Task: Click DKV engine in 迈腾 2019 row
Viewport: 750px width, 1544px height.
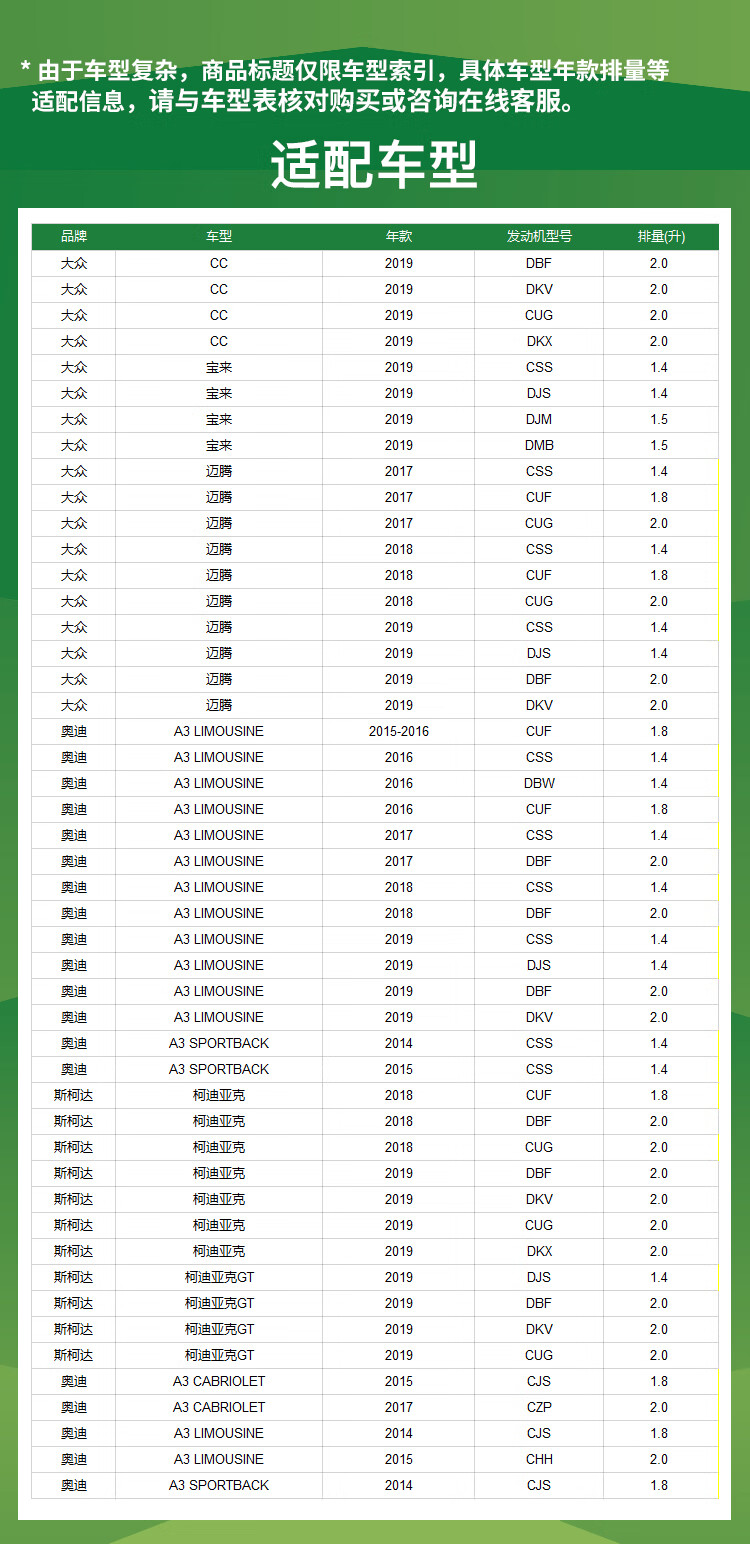Action: point(539,705)
